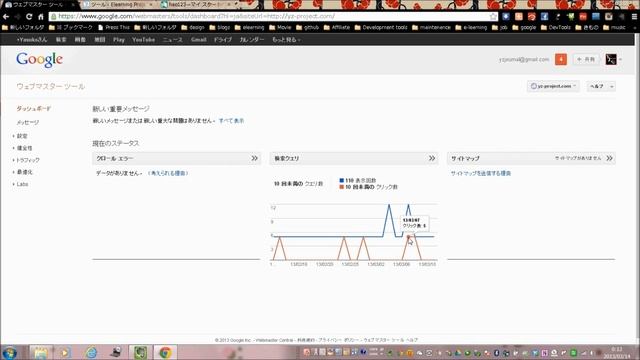The image size is (640, 360).
Task: Switch to the Elearning browser tab
Action: 118,4
